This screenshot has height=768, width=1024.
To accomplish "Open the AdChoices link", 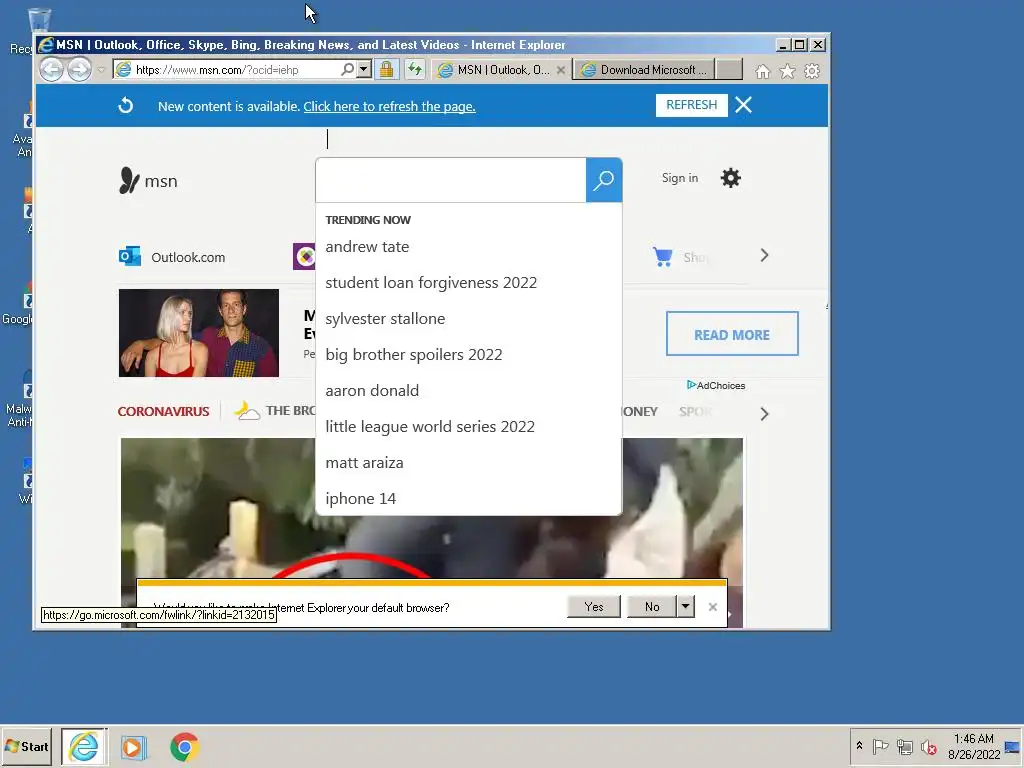I will point(716,385).
